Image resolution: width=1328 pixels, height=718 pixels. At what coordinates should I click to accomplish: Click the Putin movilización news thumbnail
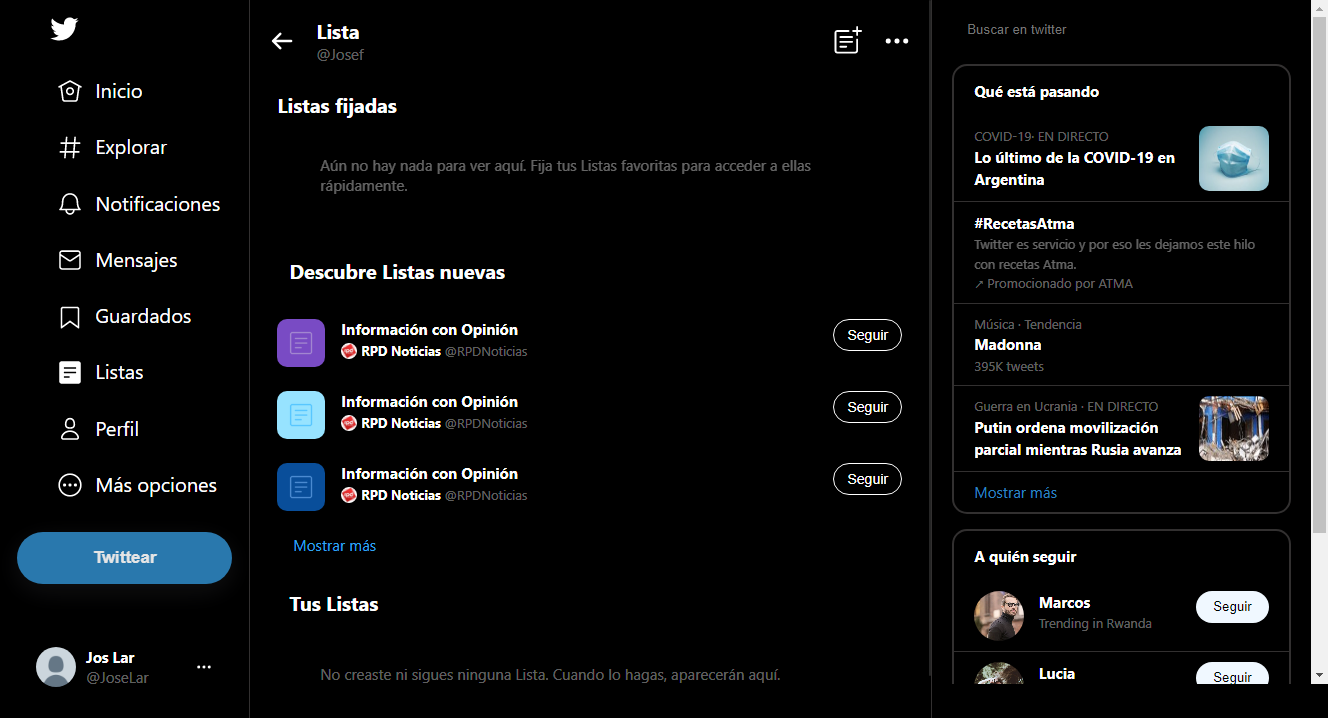click(x=1233, y=428)
